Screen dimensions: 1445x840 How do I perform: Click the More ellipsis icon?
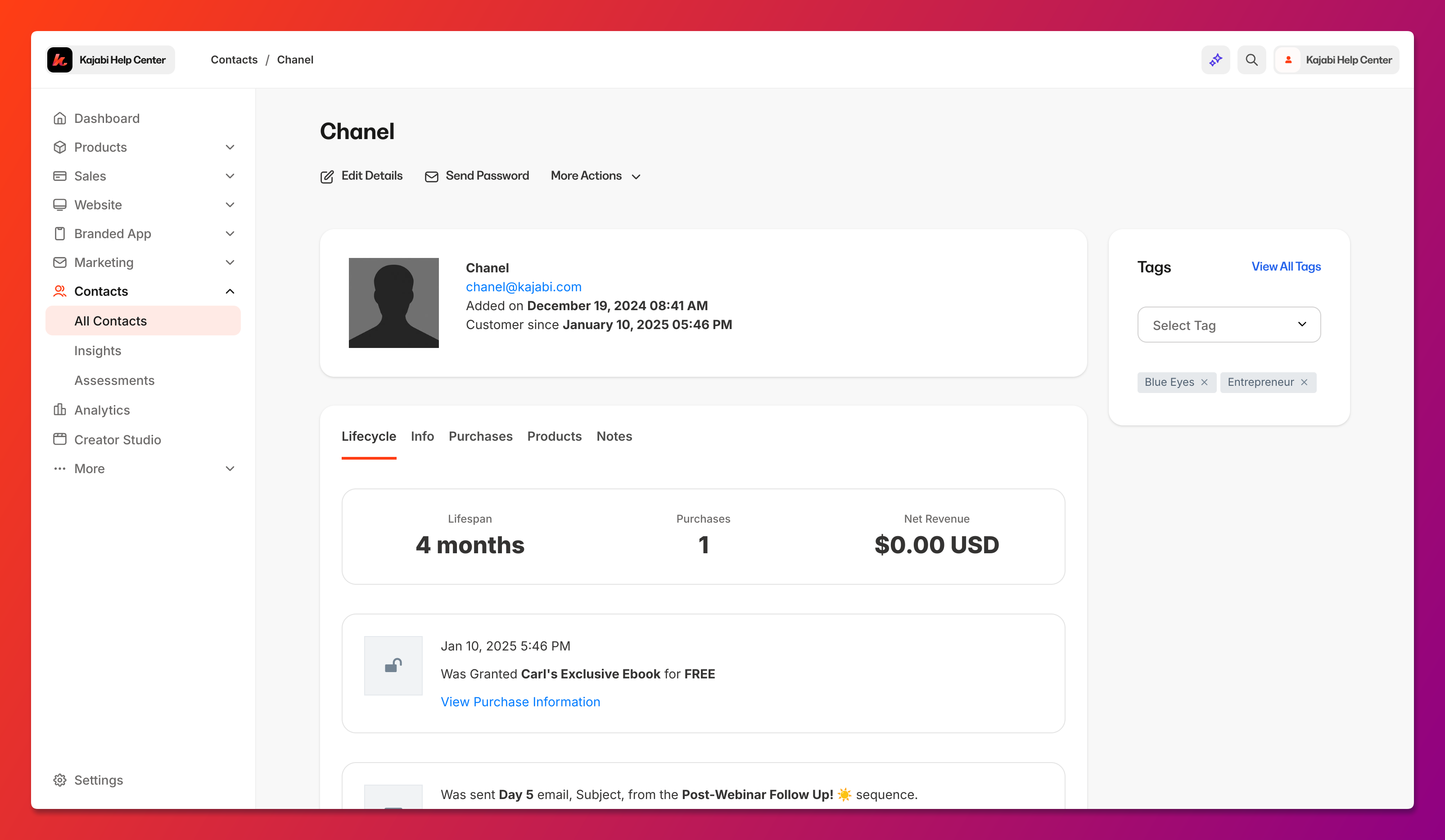tap(59, 469)
